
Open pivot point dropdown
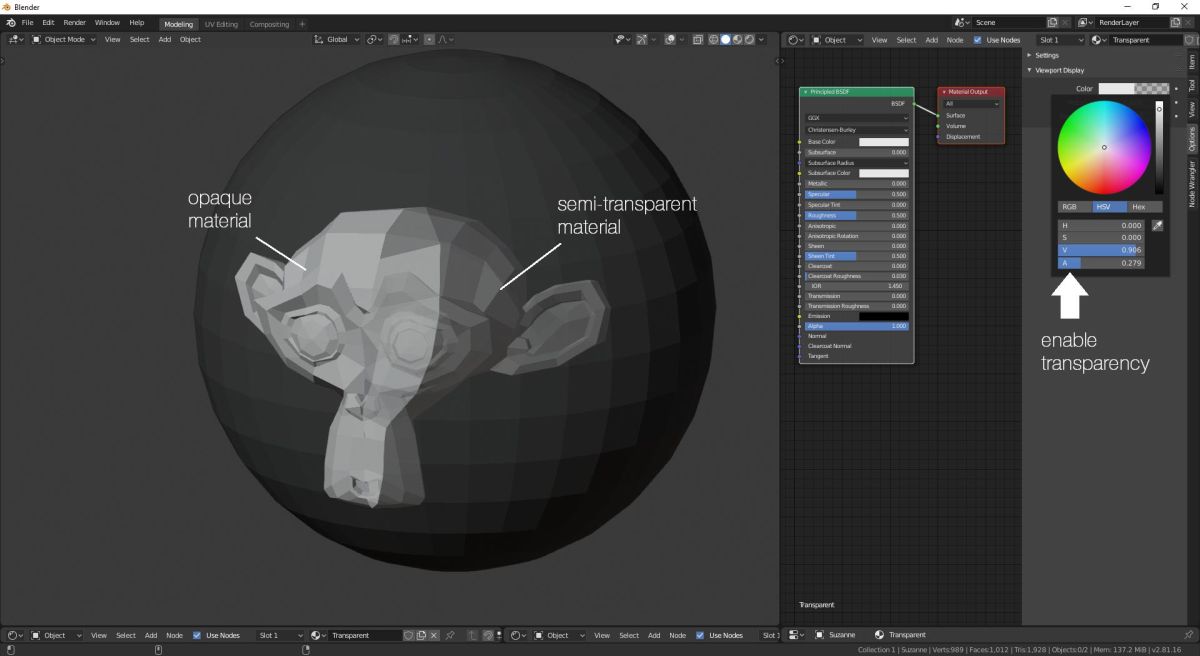tap(375, 40)
